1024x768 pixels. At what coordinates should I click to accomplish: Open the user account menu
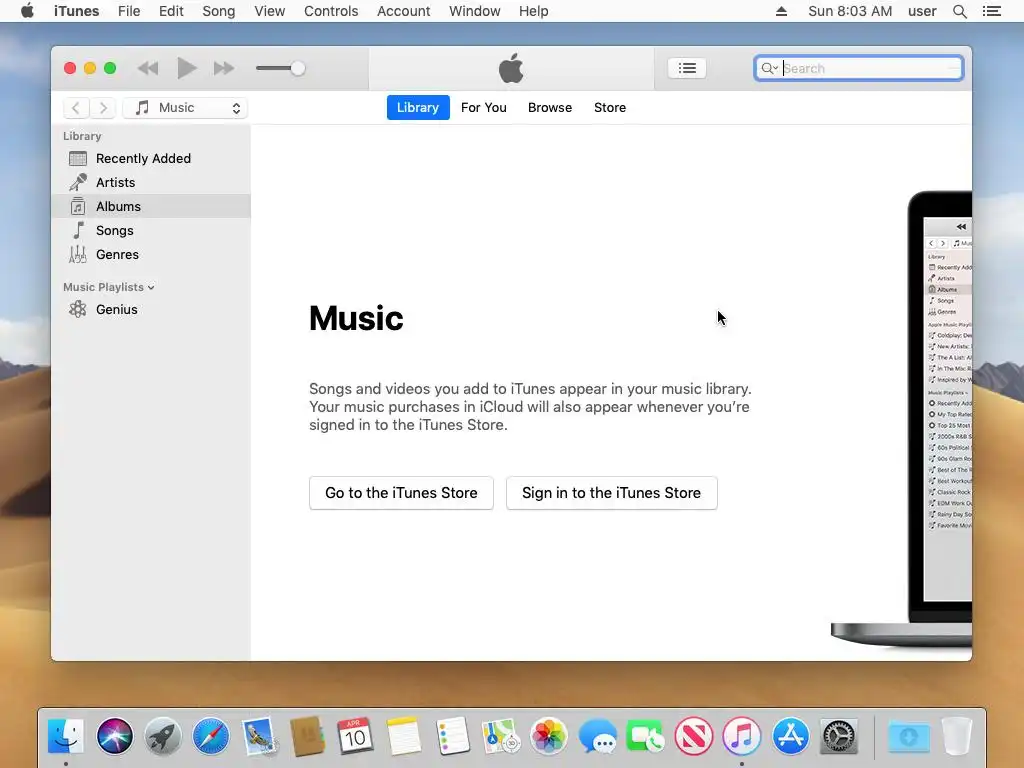(922, 11)
